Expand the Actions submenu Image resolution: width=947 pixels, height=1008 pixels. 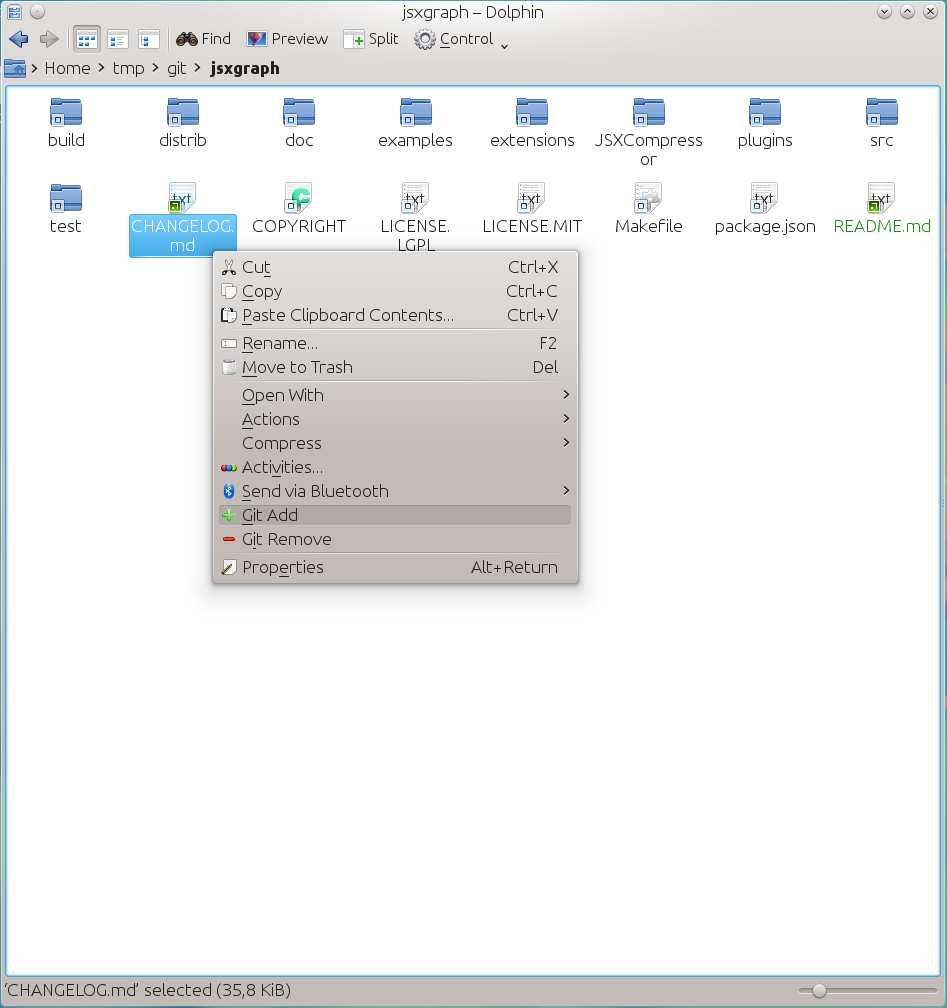tap(395, 419)
